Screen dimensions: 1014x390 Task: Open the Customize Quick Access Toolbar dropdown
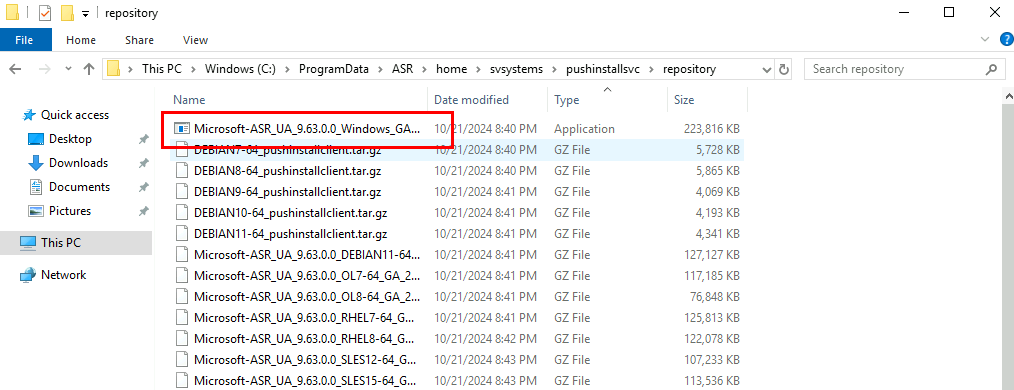click(85, 14)
